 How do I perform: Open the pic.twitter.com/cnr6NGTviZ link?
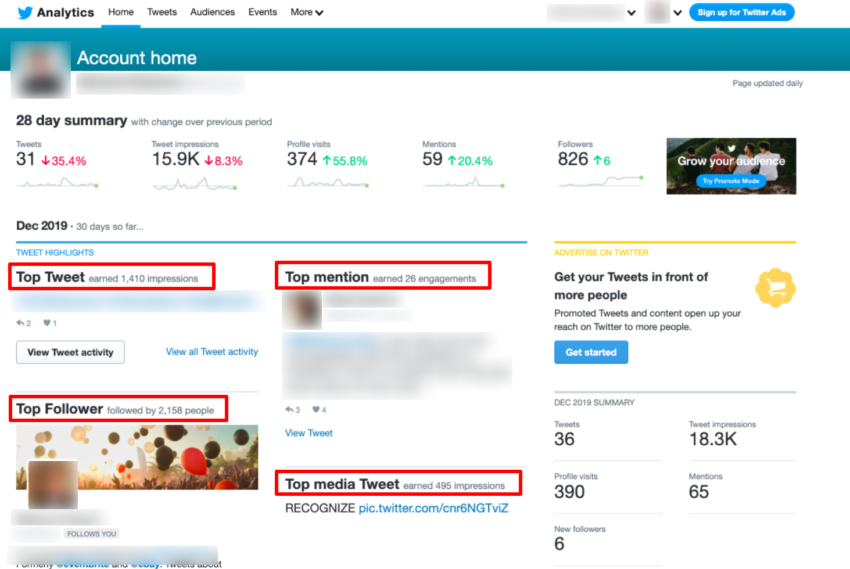(x=433, y=508)
